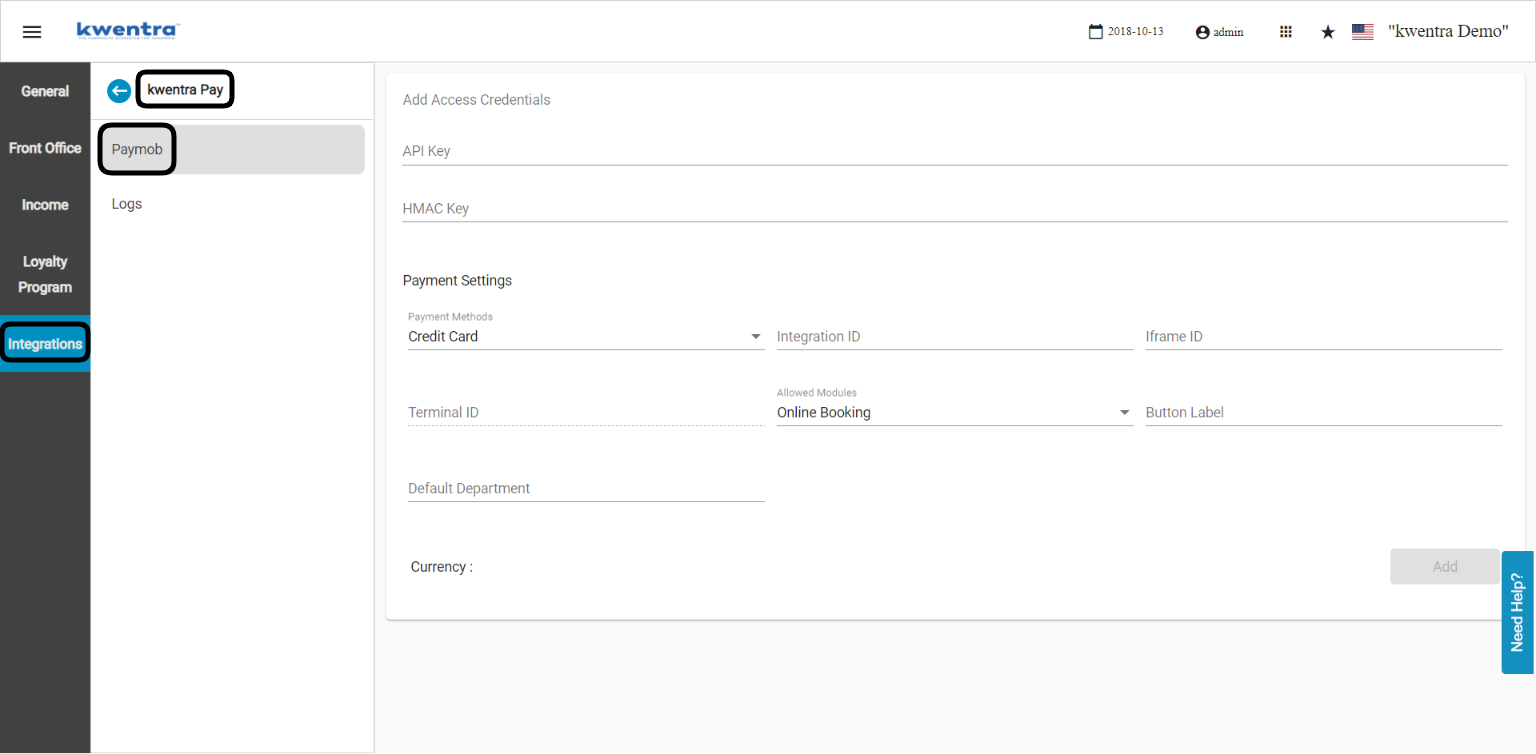Focus the HMAC Key field
Screen dimensions: 1536x754
pos(954,209)
